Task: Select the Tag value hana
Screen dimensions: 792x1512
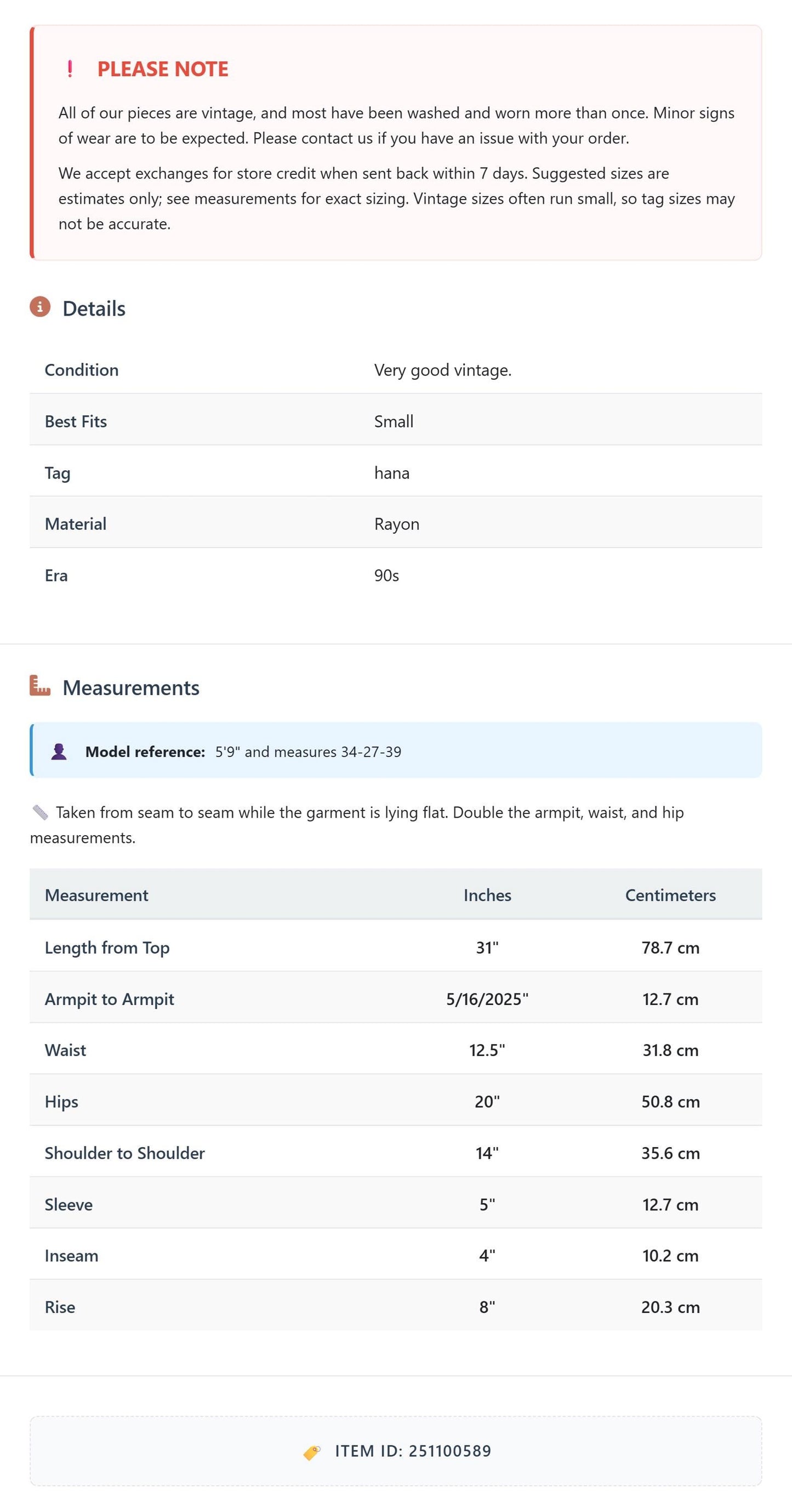Action: tap(392, 473)
